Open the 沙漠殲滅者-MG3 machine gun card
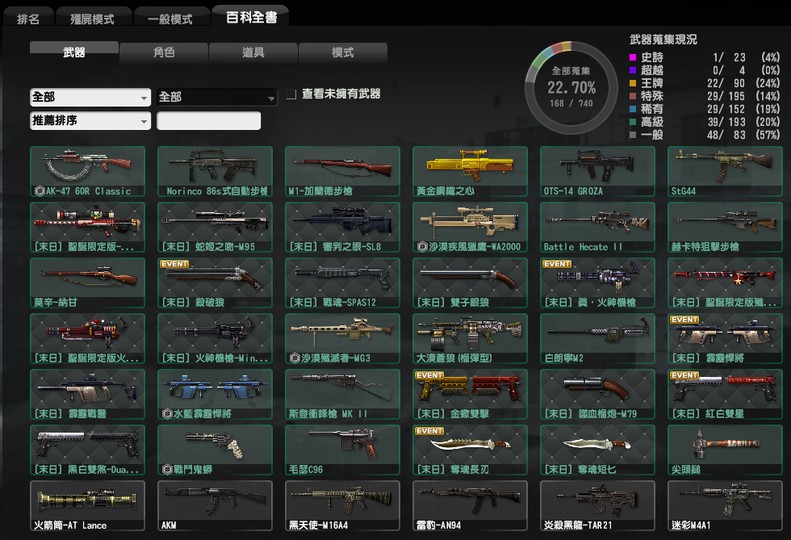791x540 pixels. (x=343, y=339)
